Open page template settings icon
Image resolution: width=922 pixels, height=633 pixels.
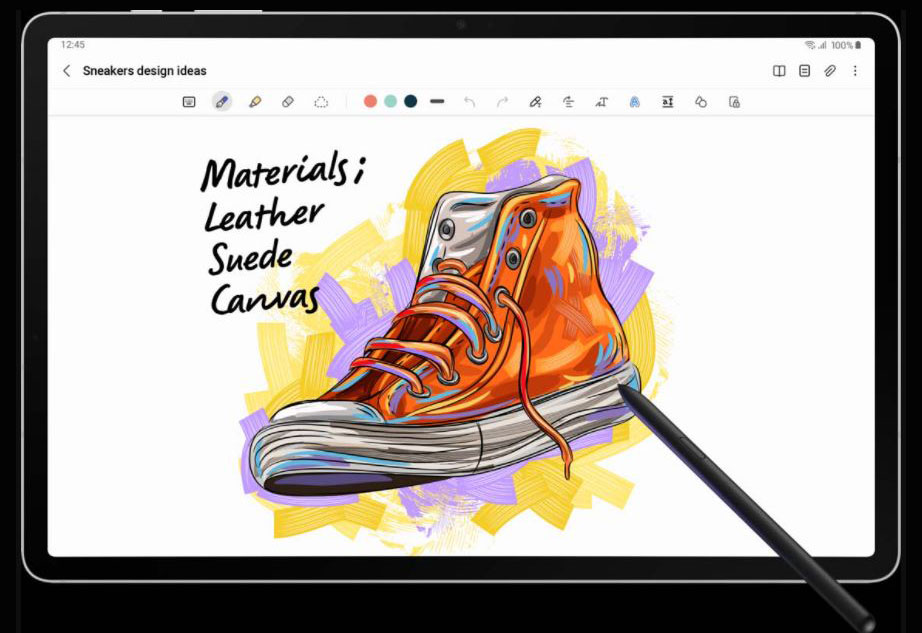pos(804,71)
